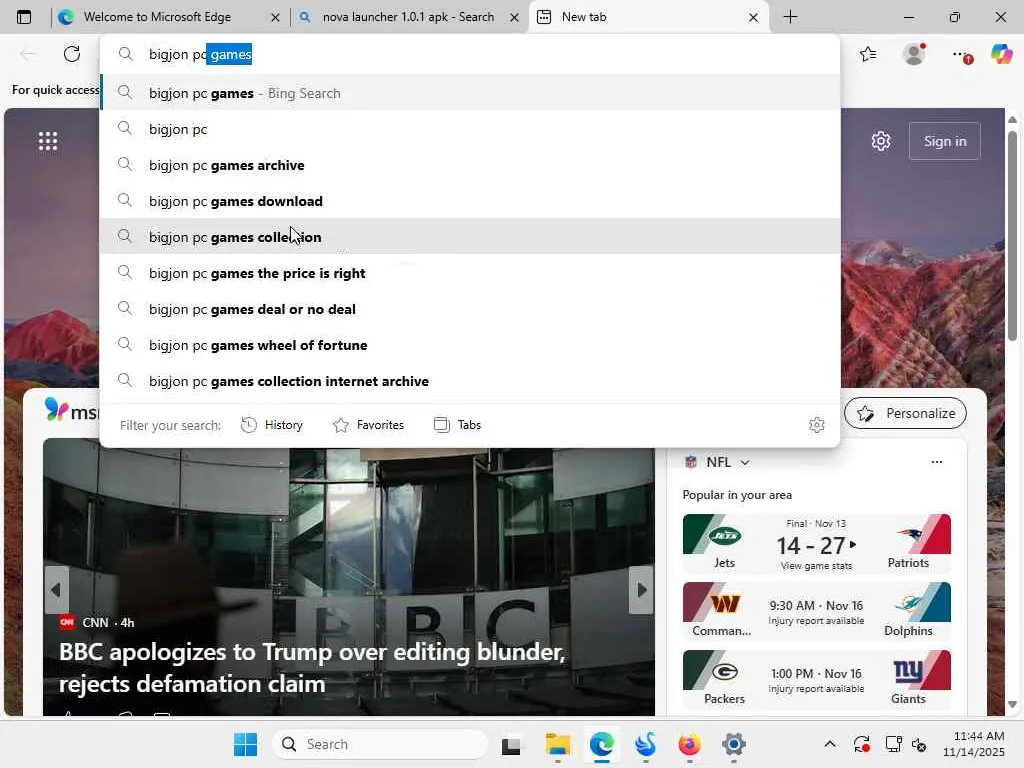Click the browser refresh icon
This screenshot has width=1024, height=768.
click(x=72, y=54)
